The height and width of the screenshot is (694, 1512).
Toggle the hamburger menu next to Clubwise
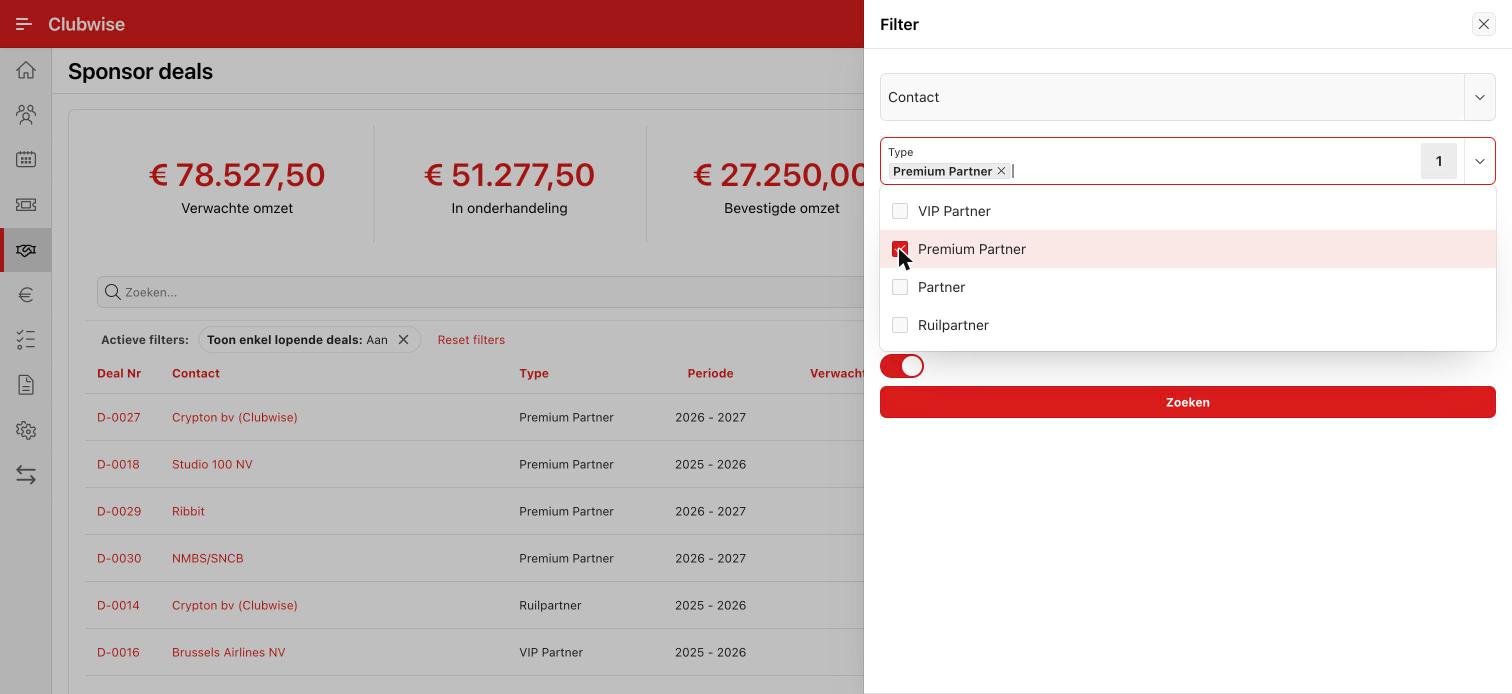click(x=24, y=24)
